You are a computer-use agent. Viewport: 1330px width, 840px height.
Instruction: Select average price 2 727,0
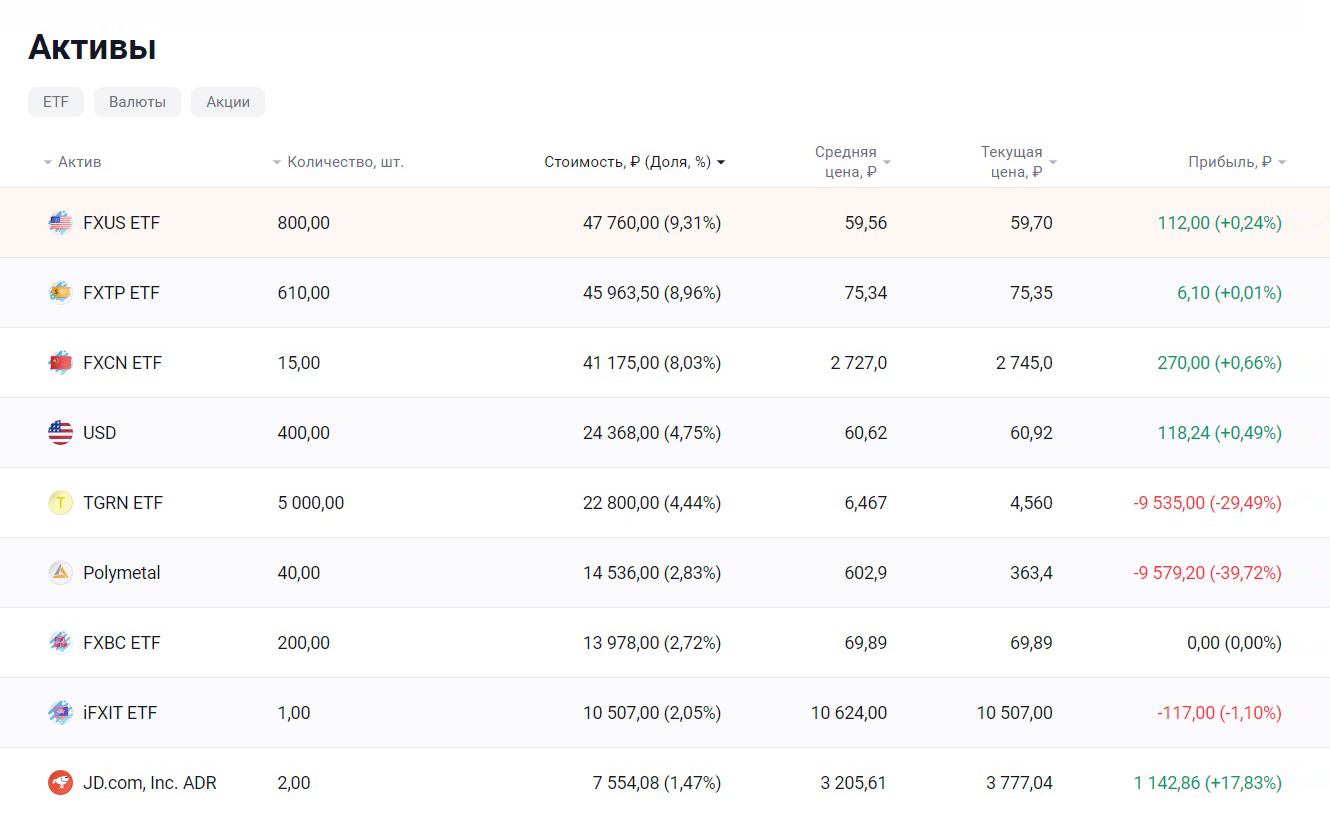(859, 363)
